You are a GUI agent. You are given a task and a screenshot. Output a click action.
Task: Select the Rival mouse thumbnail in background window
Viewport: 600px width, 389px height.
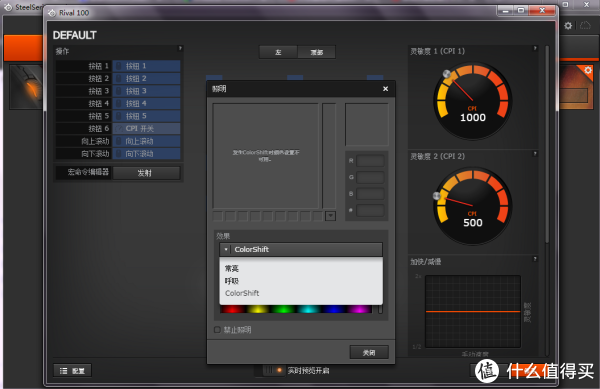click(27, 87)
